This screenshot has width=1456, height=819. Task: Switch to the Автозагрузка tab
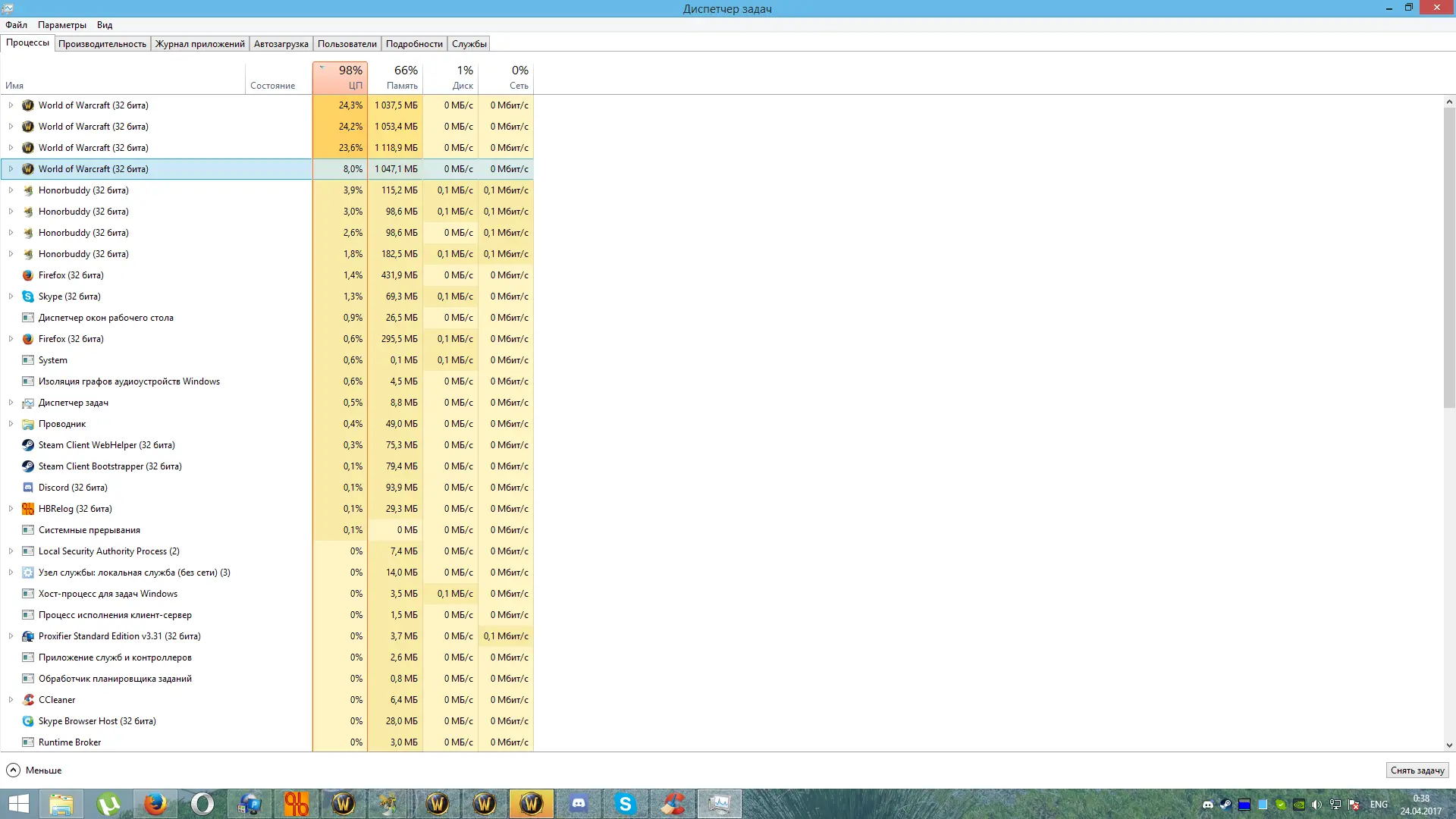(x=281, y=44)
